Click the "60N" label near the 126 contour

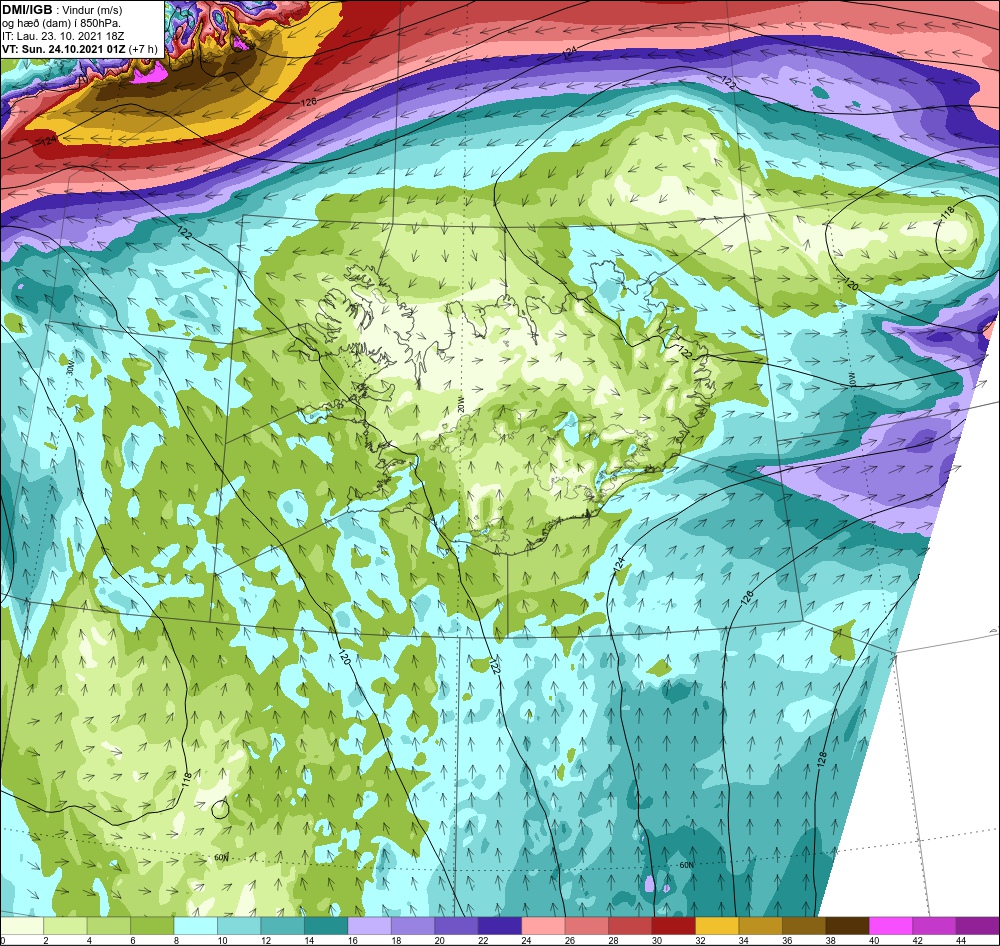[686, 865]
